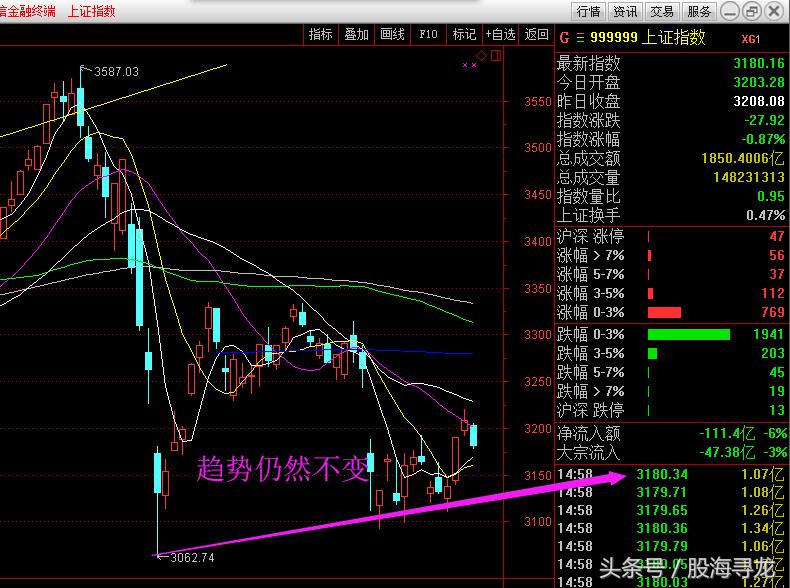
Task: Add to watchlist with +自选
Action: coord(500,34)
